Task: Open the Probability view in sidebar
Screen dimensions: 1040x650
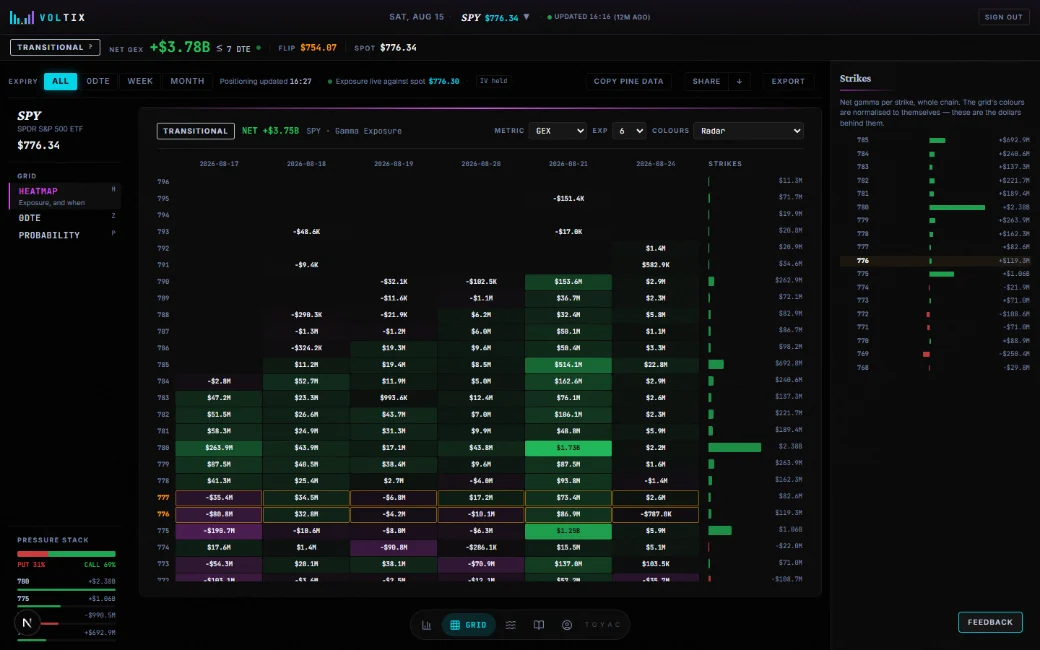Action: (65, 235)
